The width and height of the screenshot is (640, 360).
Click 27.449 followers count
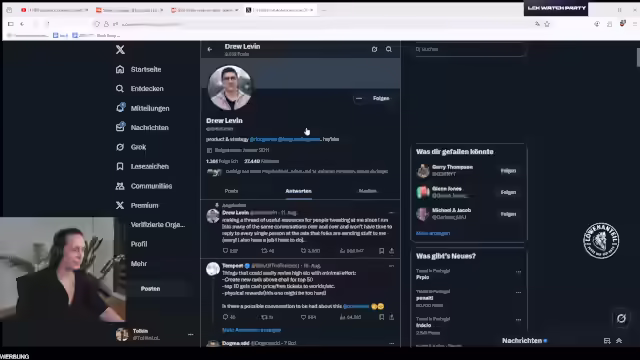[261, 161]
